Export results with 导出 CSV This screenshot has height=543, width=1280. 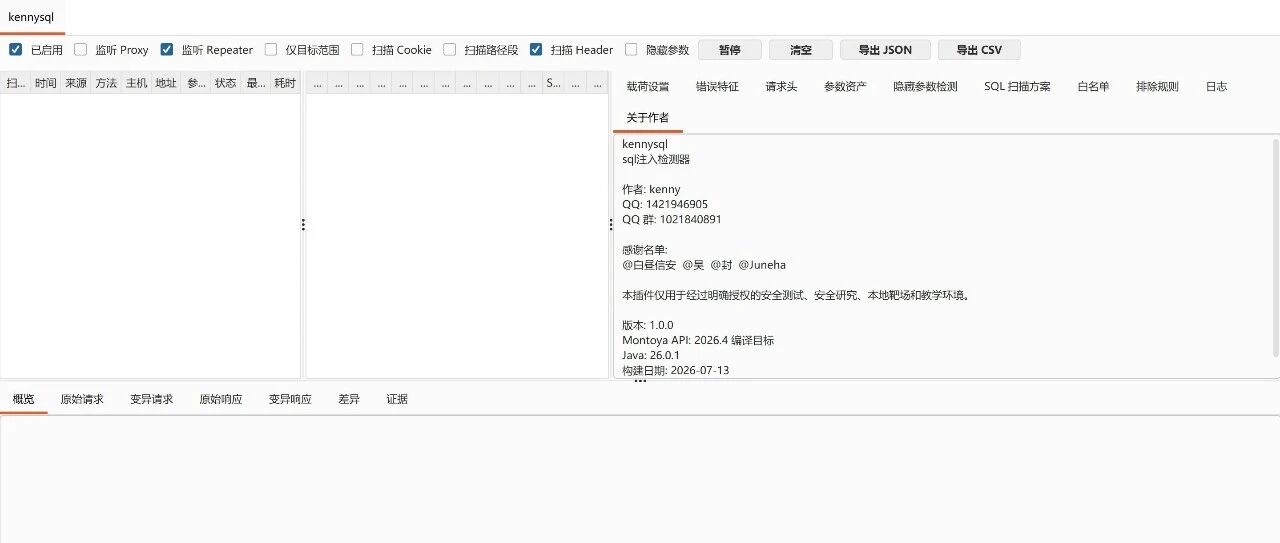(979, 50)
